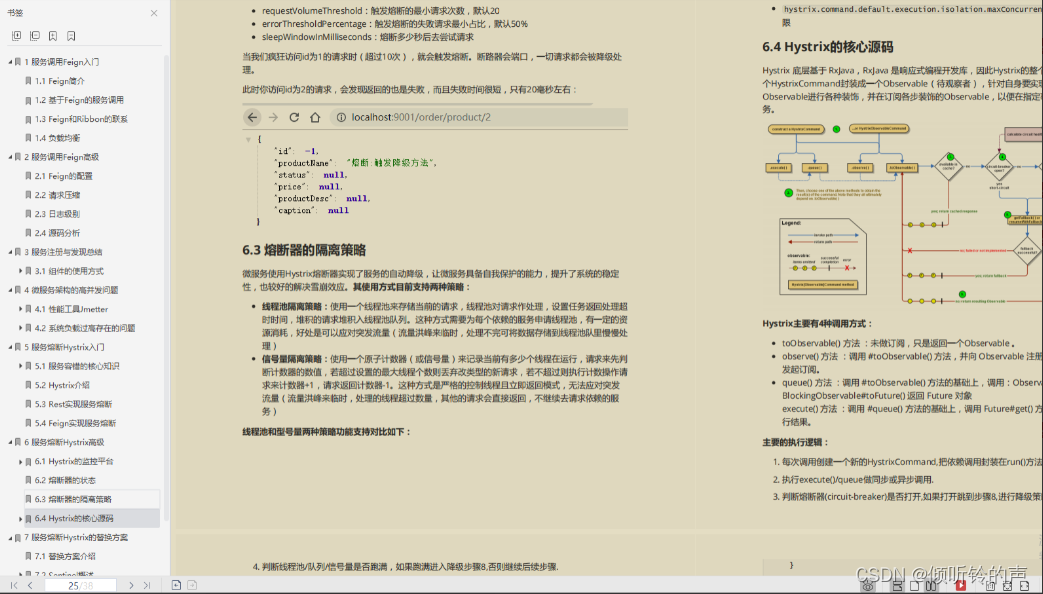Click heading 6.4 Hystrix的核心源码 in the page
1043x594 pixels.
point(827,47)
